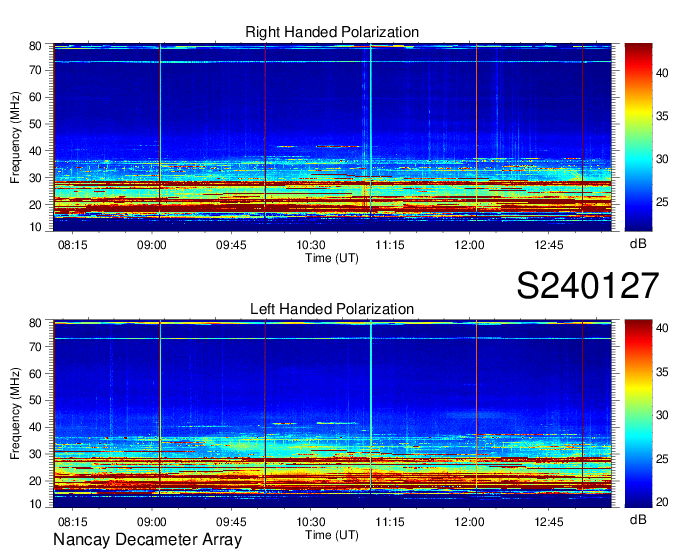Click "Time (UT)" label under Right Handed plot
This screenshot has width=680, height=552.
click(x=332, y=258)
